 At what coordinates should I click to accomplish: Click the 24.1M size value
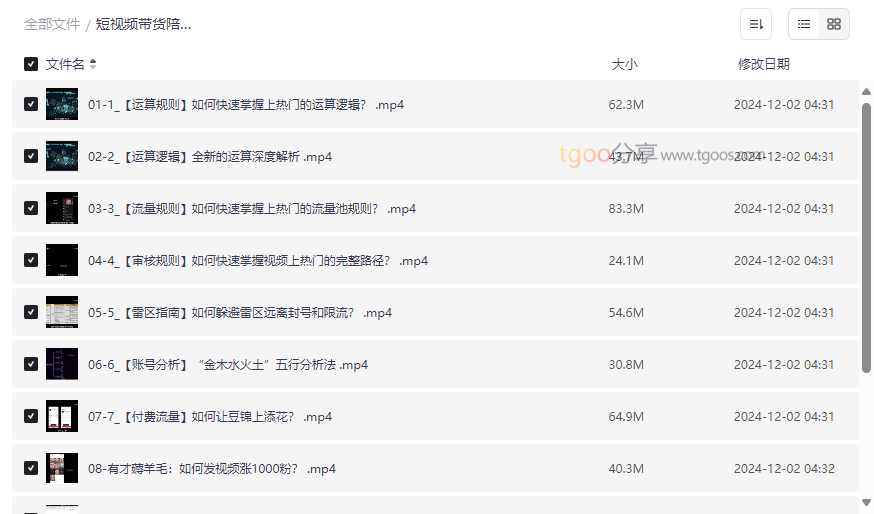(626, 261)
